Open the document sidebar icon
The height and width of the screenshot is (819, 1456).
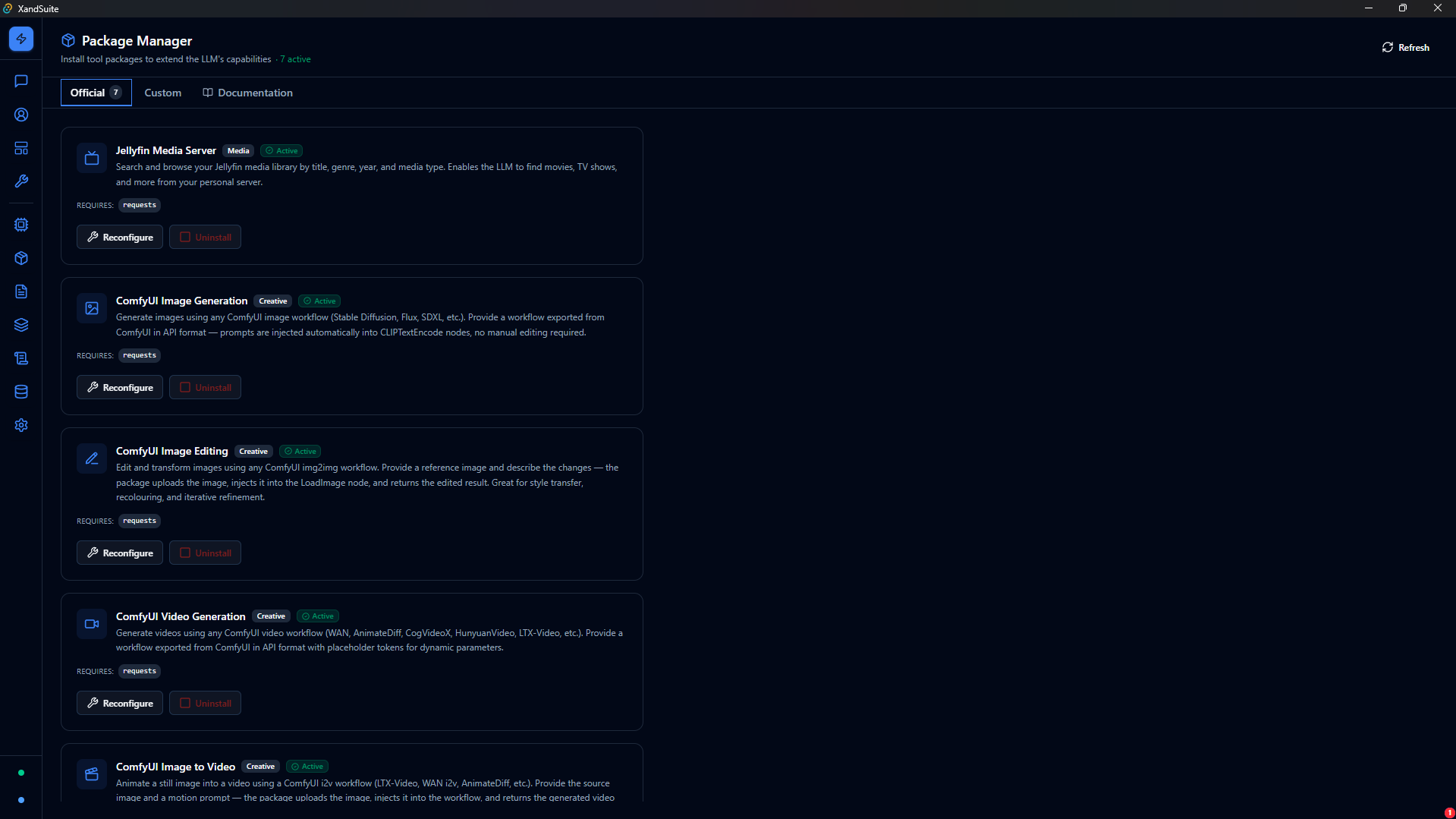tap(20, 291)
